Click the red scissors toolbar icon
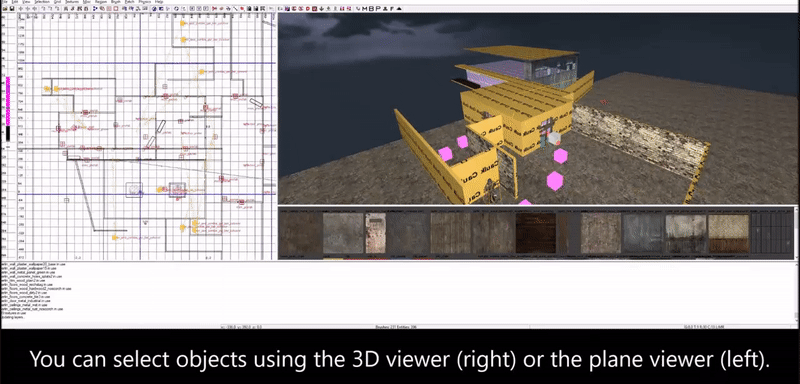This screenshot has height=384, width=800. 215,9
